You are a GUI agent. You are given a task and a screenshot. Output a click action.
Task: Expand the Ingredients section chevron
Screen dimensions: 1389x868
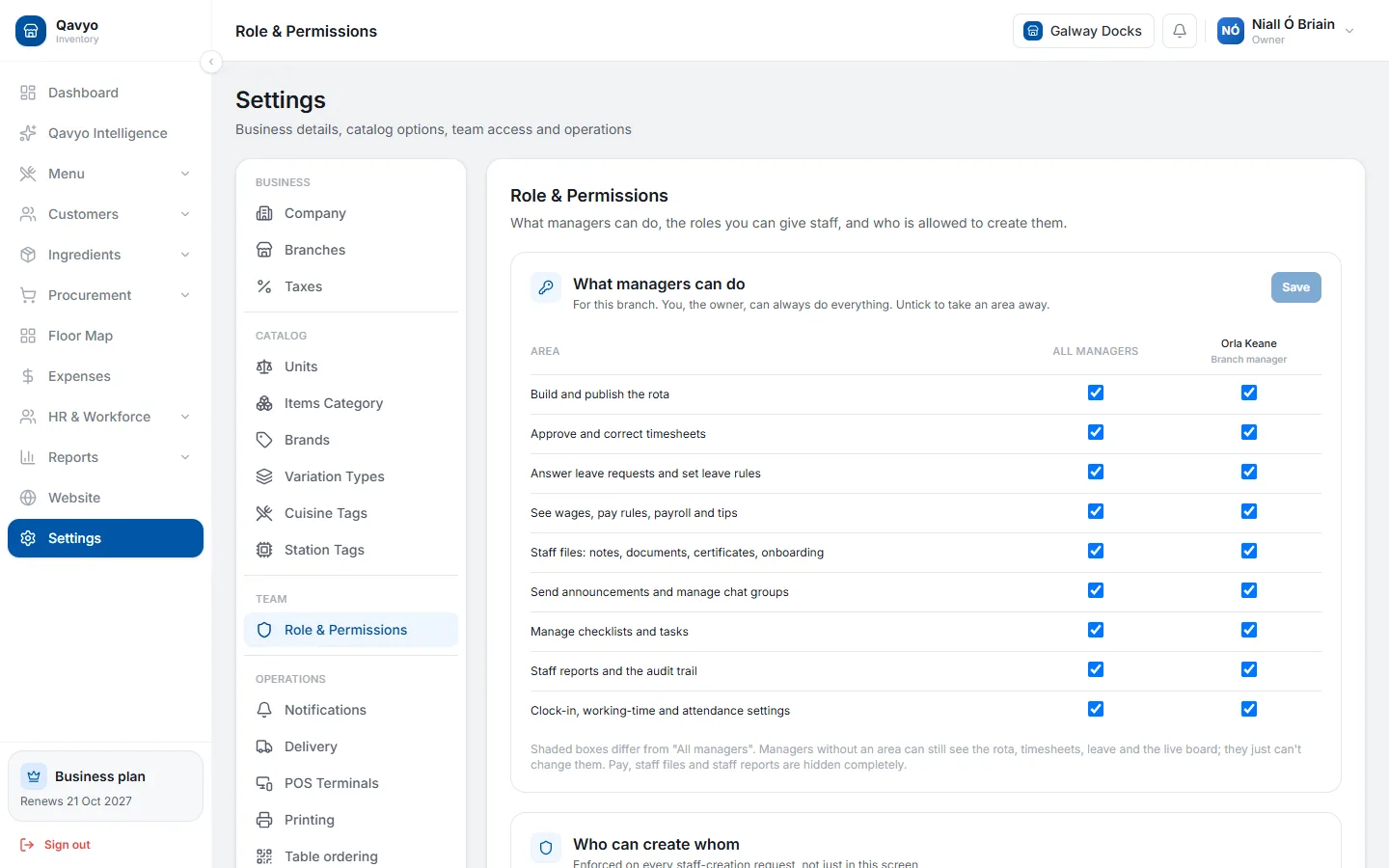pos(185,255)
